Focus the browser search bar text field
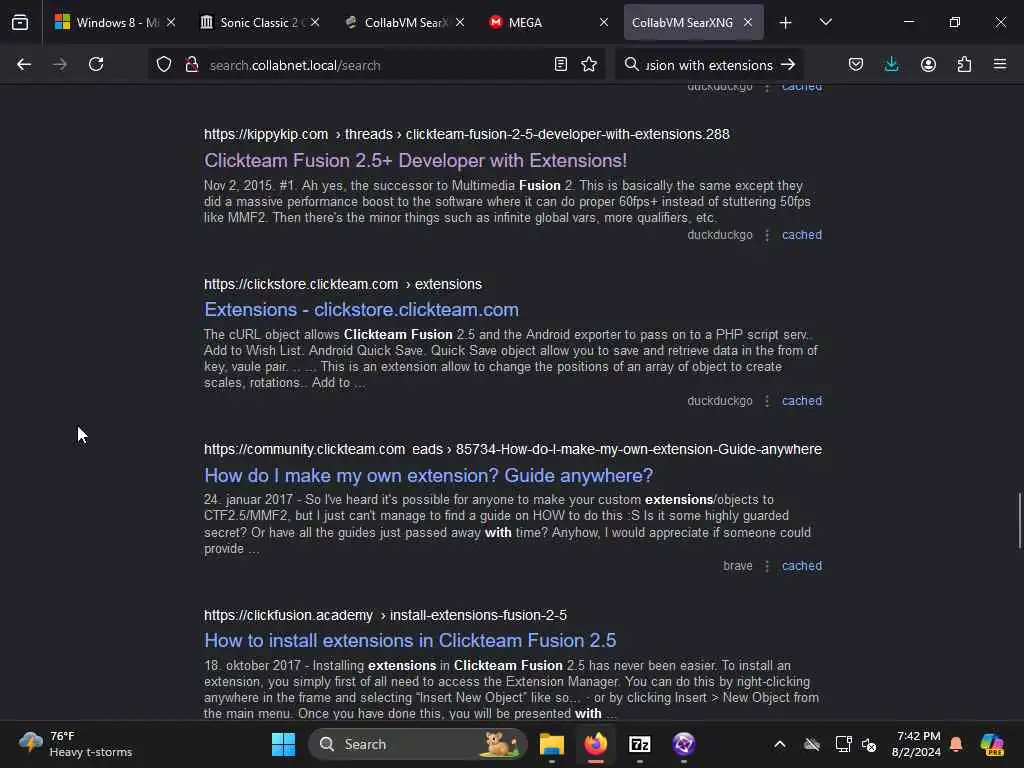This screenshot has height=768, width=1024. click(709, 65)
